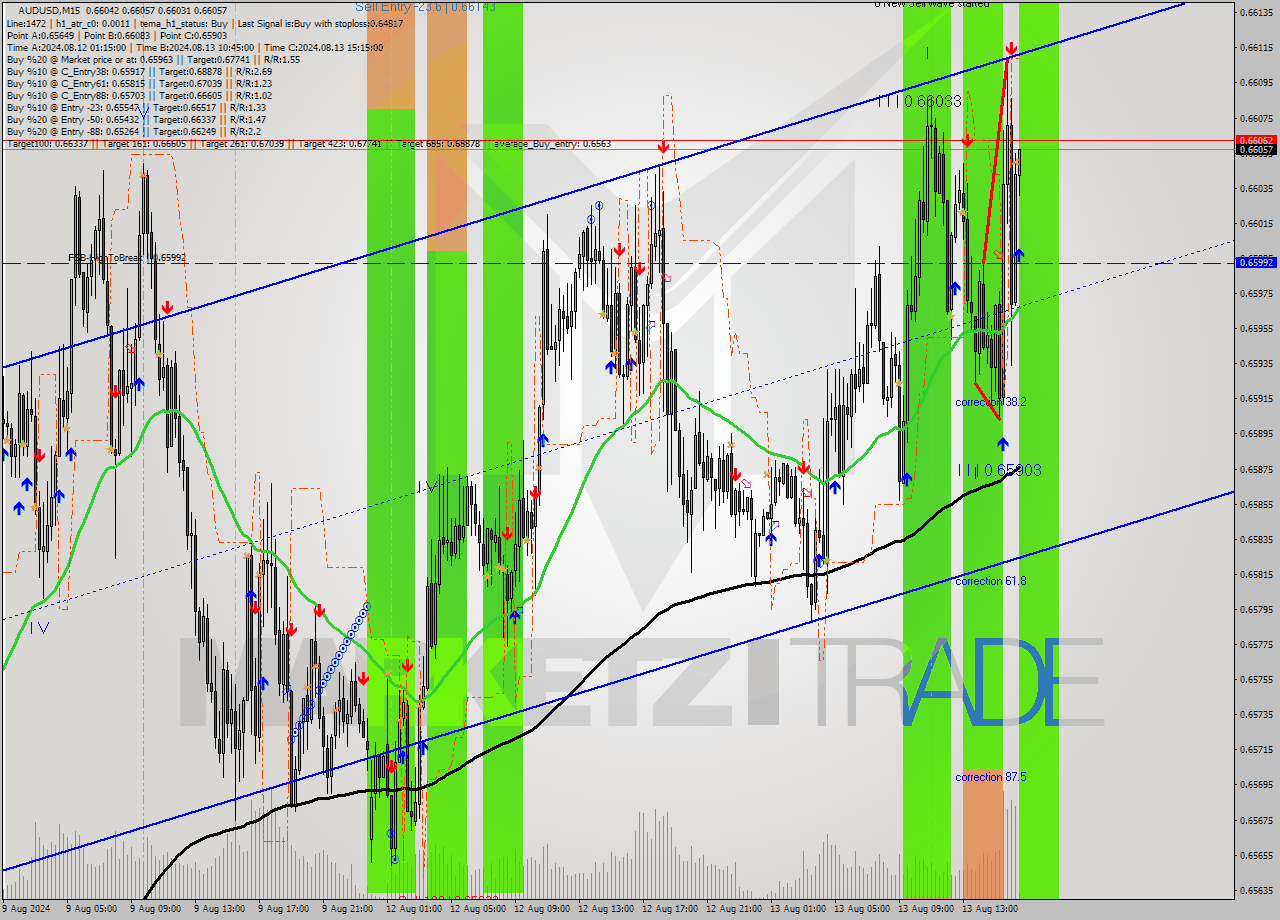1280x920 pixels.
Task: Select the 'I I I 0.66033' wave label
Action: pyautogui.click(x=919, y=101)
